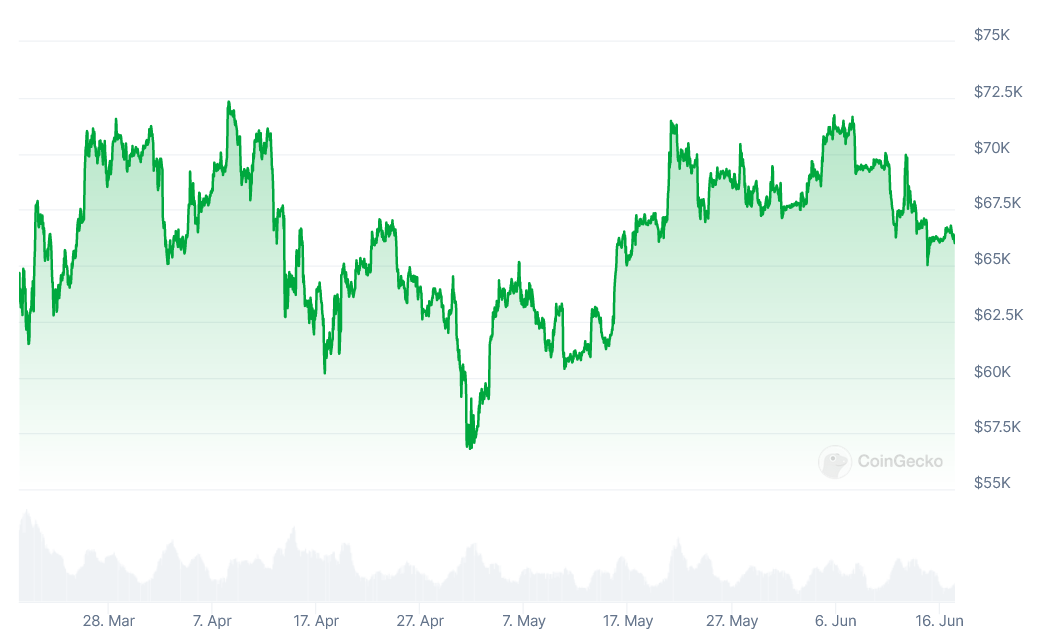
Task: Click the lowest price point on the chart line
Action: (x=469, y=447)
